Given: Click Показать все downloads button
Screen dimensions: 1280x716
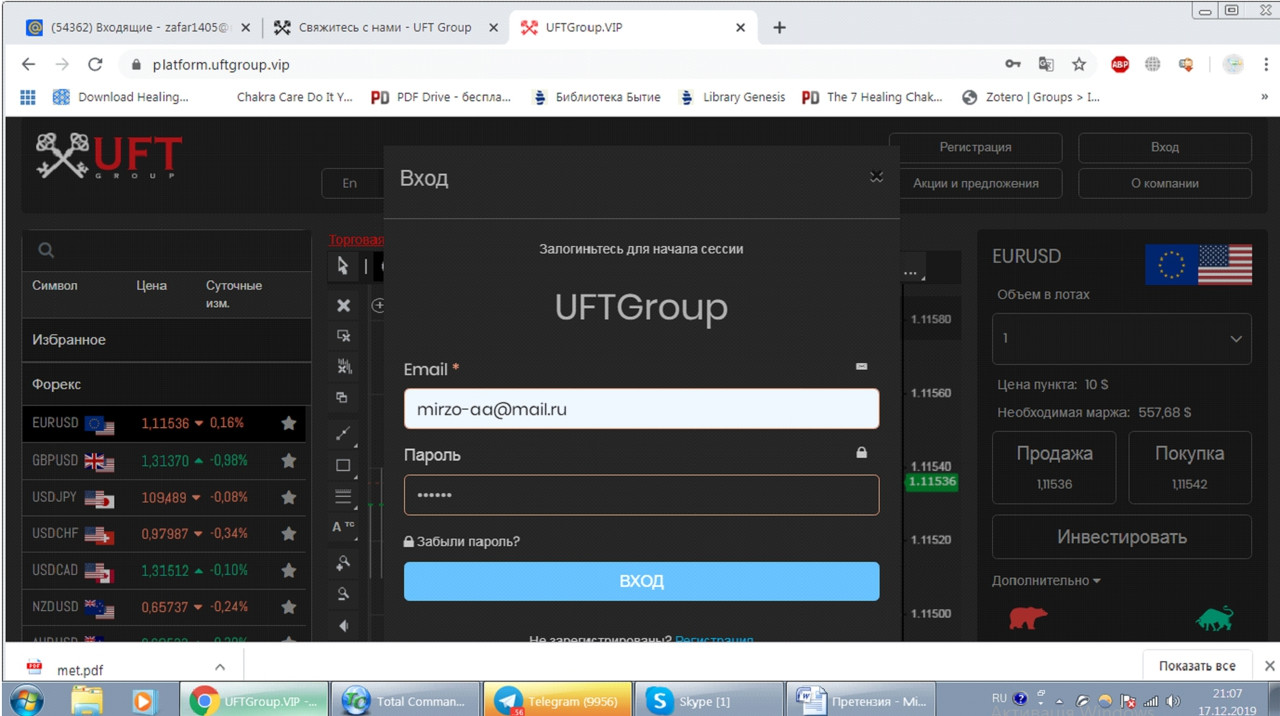Looking at the screenshot, I should [x=1197, y=666].
